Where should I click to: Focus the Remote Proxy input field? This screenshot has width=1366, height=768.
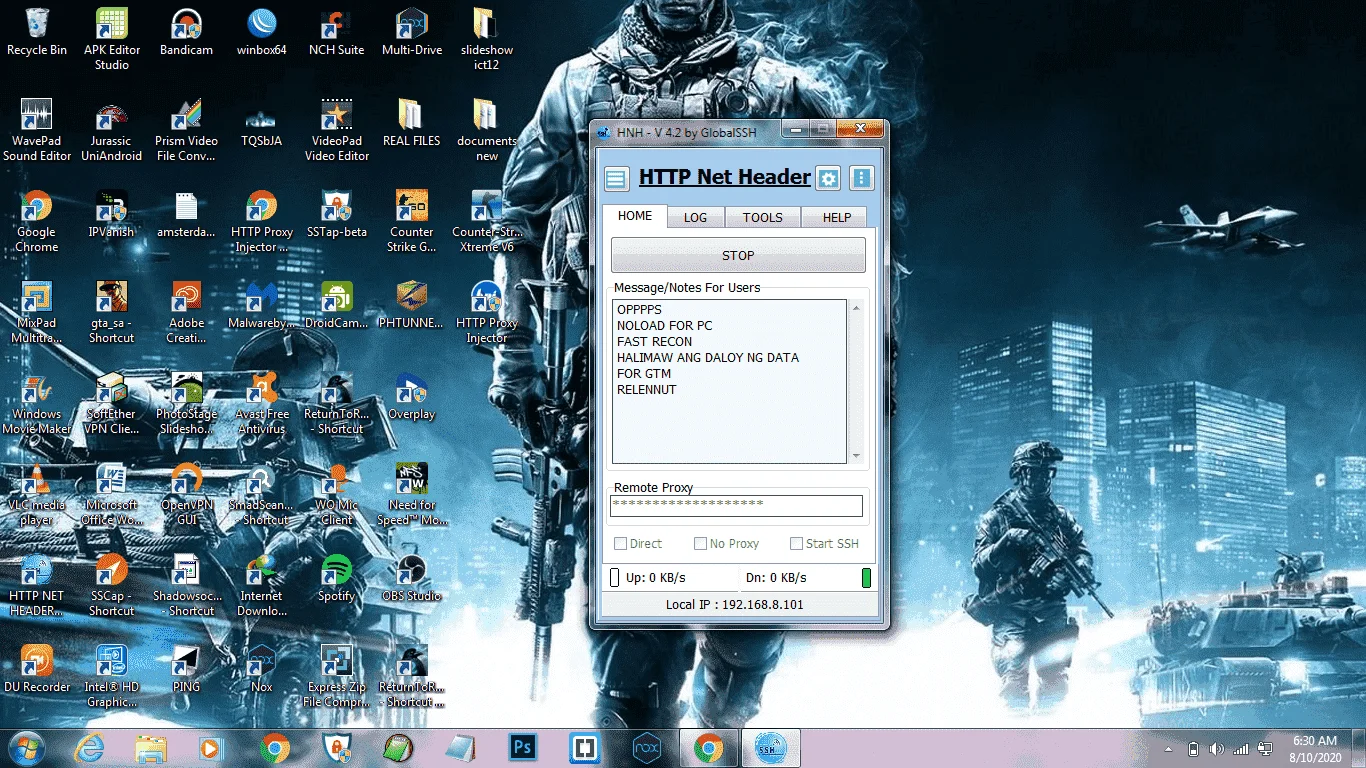[x=736, y=506]
